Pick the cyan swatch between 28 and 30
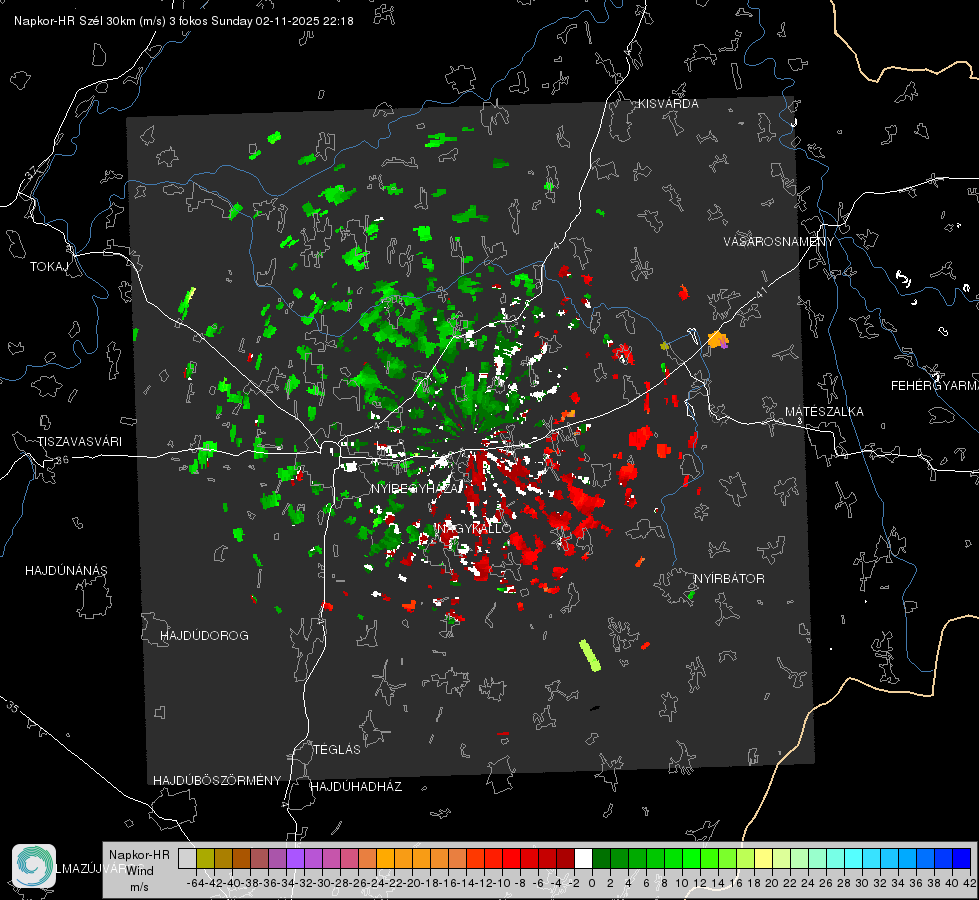 853,858
